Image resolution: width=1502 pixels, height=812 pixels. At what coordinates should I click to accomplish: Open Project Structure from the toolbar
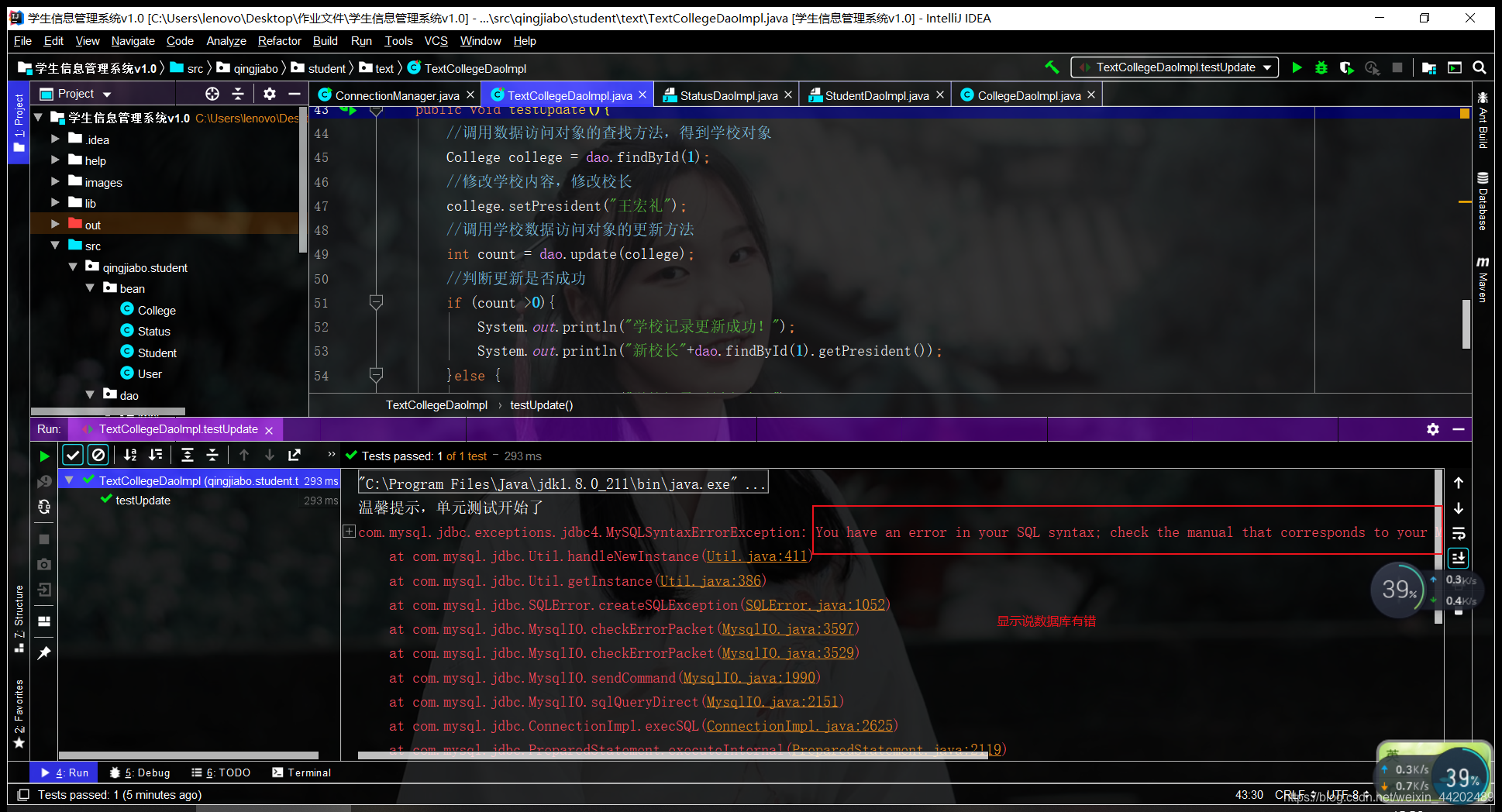1429,67
